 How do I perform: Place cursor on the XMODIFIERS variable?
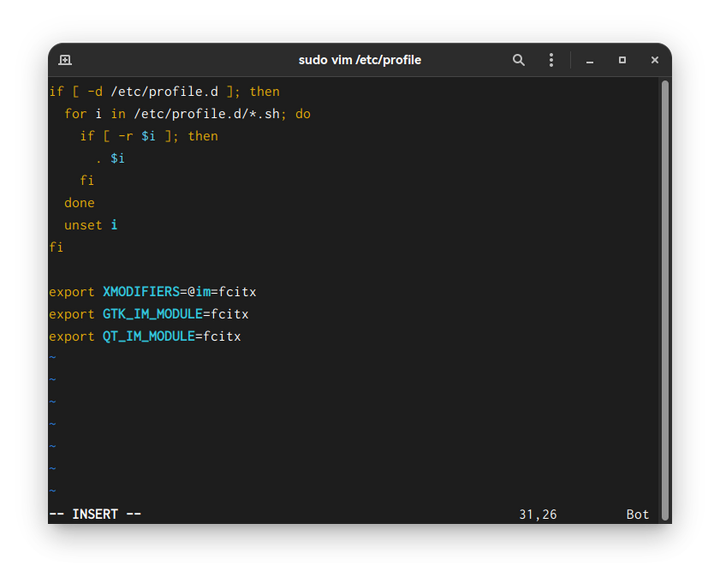pos(141,292)
